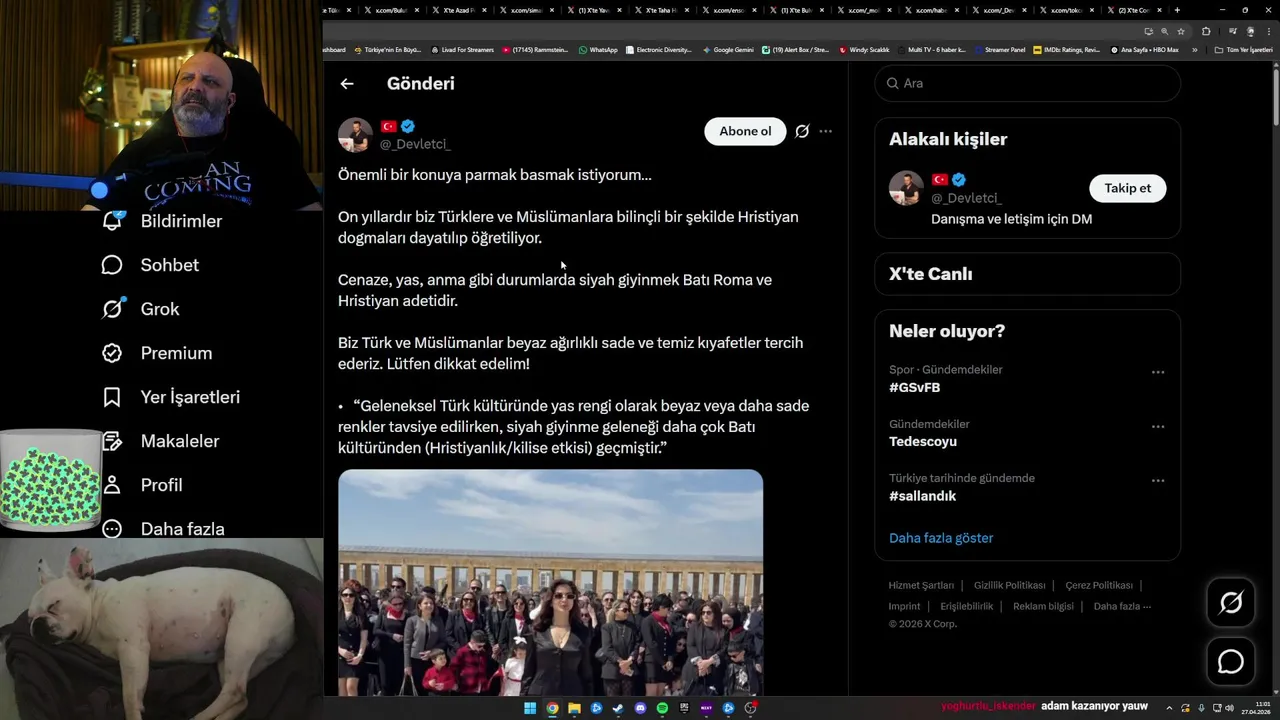The image size is (1280, 720).
Task: Expand footer Daha fazla menu
Action: tap(1122, 606)
